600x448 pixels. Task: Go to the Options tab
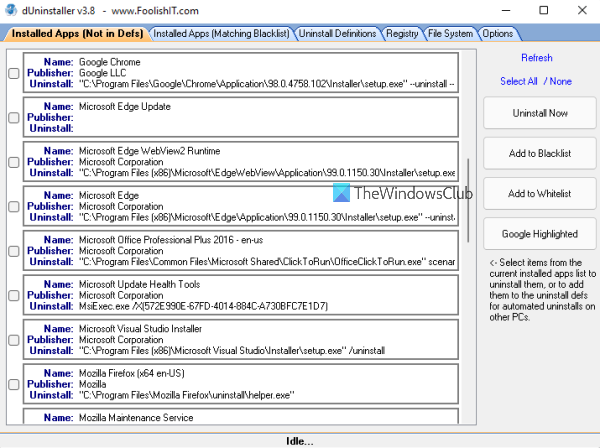tap(497, 34)
